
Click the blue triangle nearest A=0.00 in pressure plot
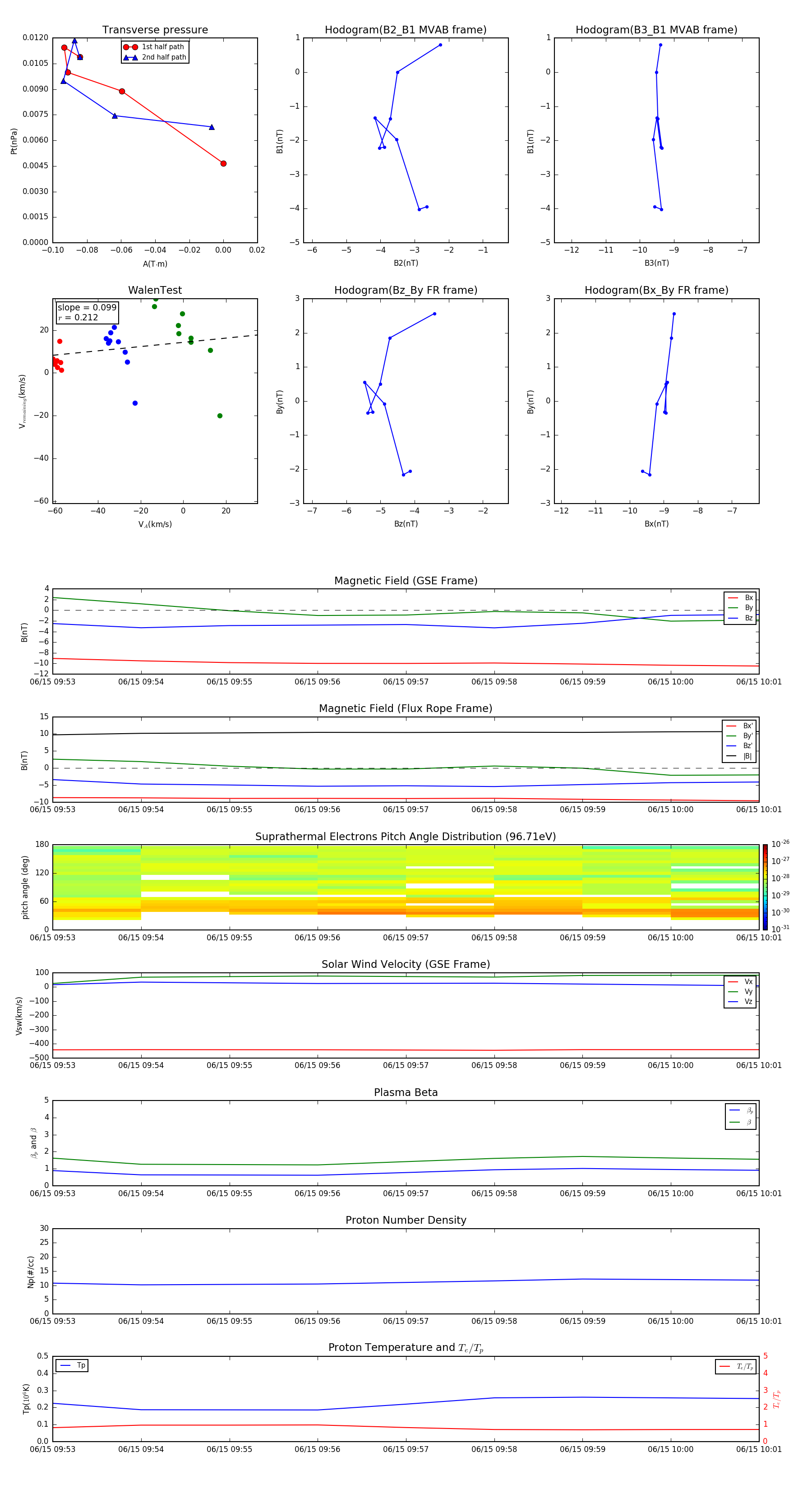tap(212, 127)
